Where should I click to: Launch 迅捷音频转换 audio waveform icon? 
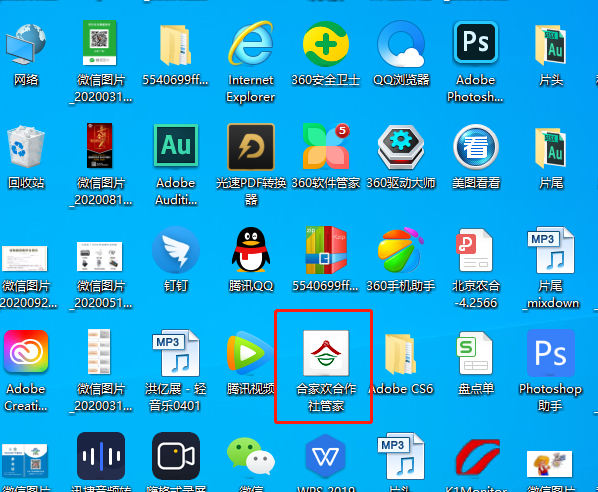click(x=101, y=456)
